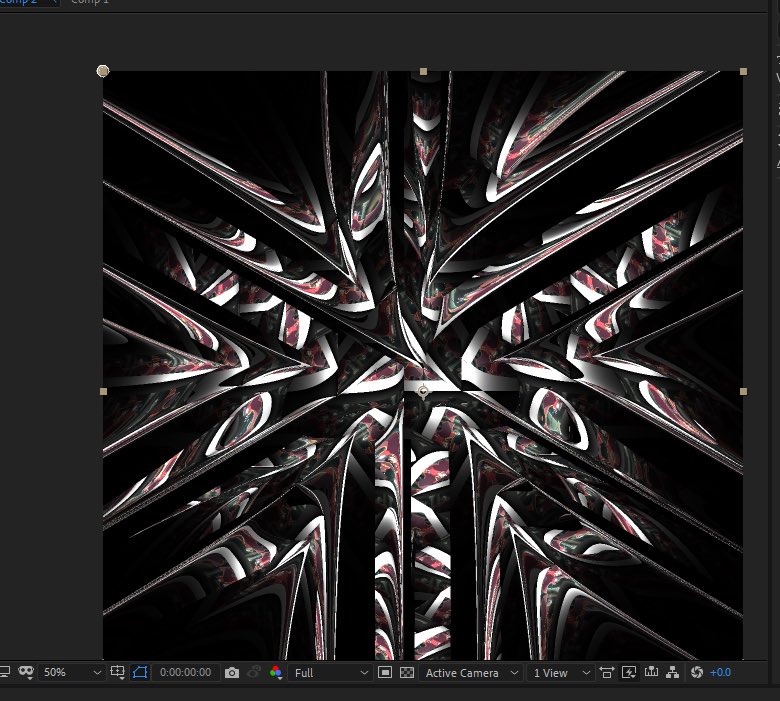Screen dimensions: 780x701
Task: Select the top-center layer transform handle
Action: click(x=423, y=72)
